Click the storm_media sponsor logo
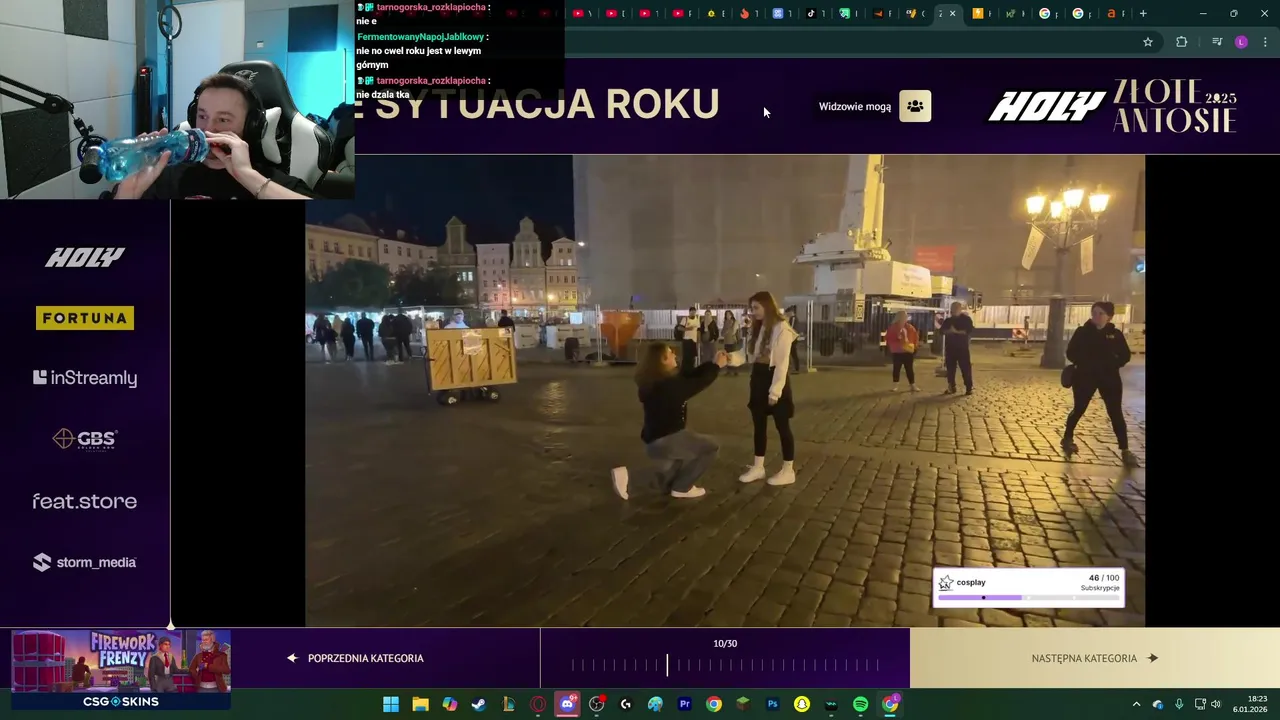 [x=85, y=562]
